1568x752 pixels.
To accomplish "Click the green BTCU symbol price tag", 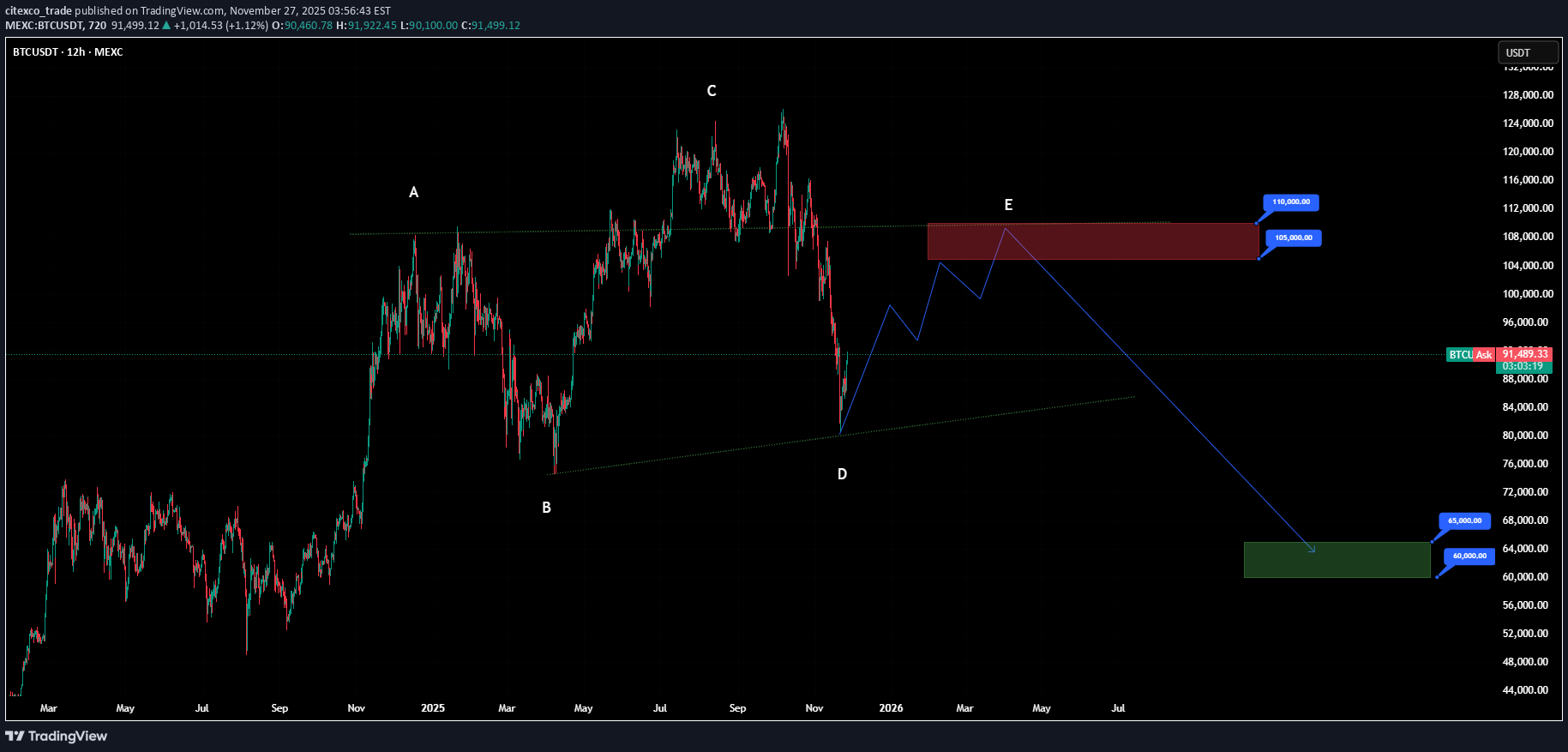I will 1459,354.
